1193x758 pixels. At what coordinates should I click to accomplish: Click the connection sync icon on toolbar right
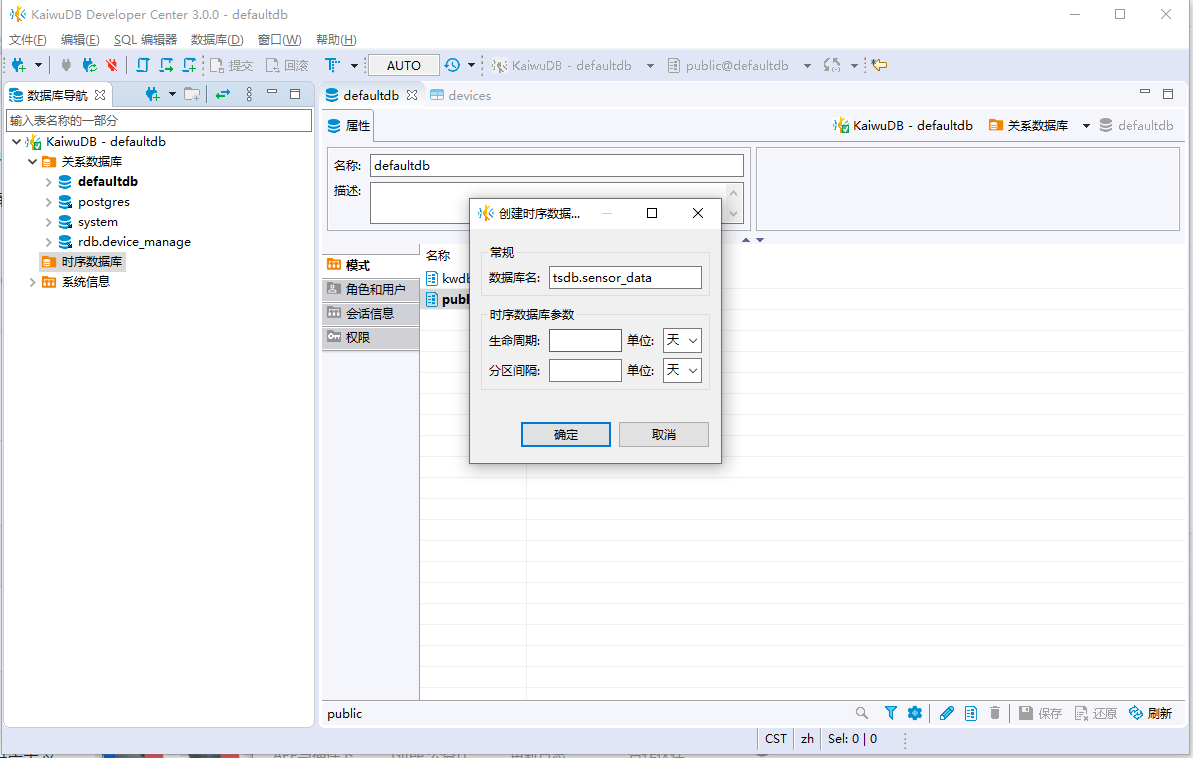832,65
